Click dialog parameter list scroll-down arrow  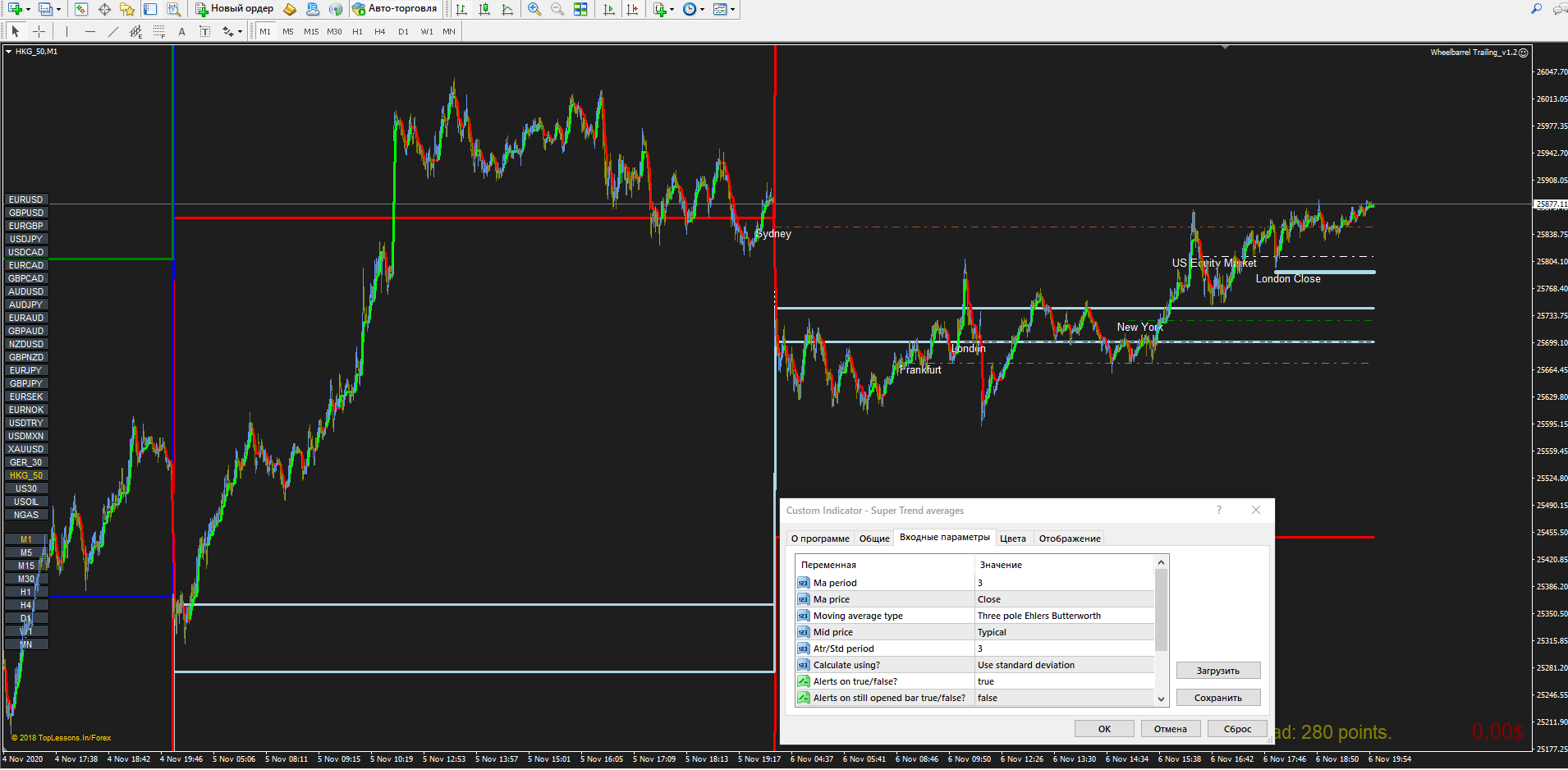click(x=1161, y=699)
